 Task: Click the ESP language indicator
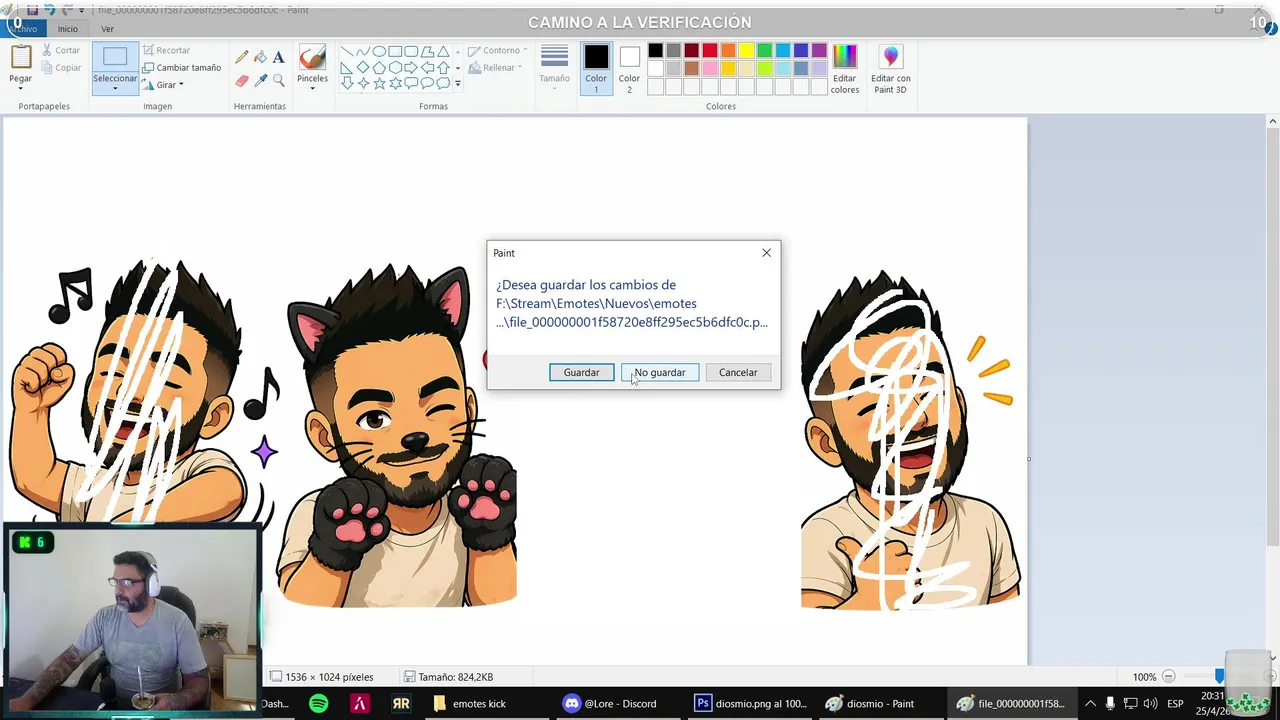[x=1175, y=703]
